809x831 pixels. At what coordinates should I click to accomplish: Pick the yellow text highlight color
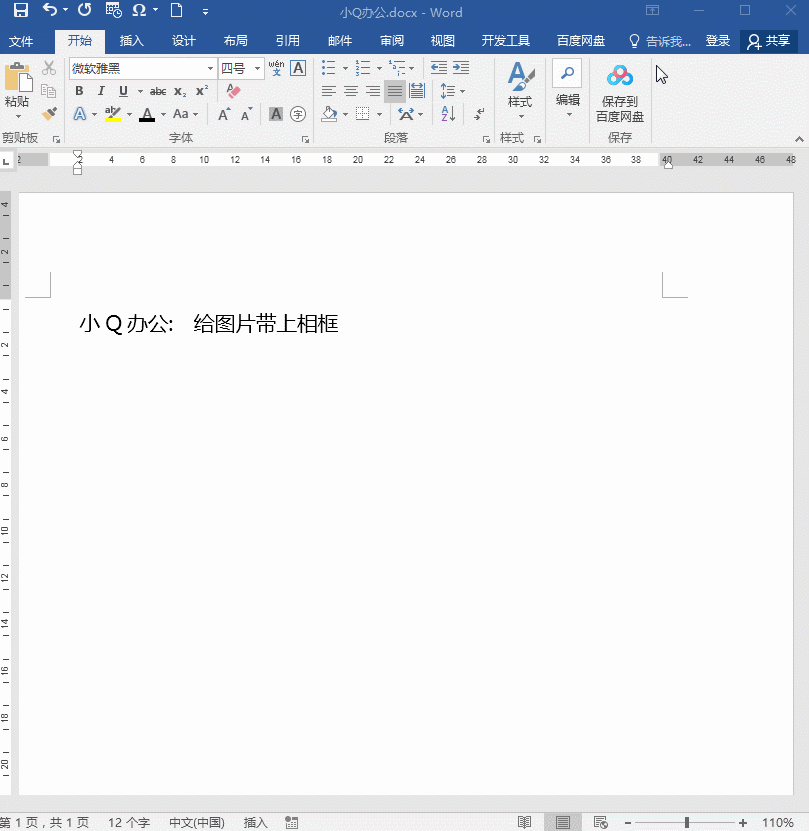(112, 113)
